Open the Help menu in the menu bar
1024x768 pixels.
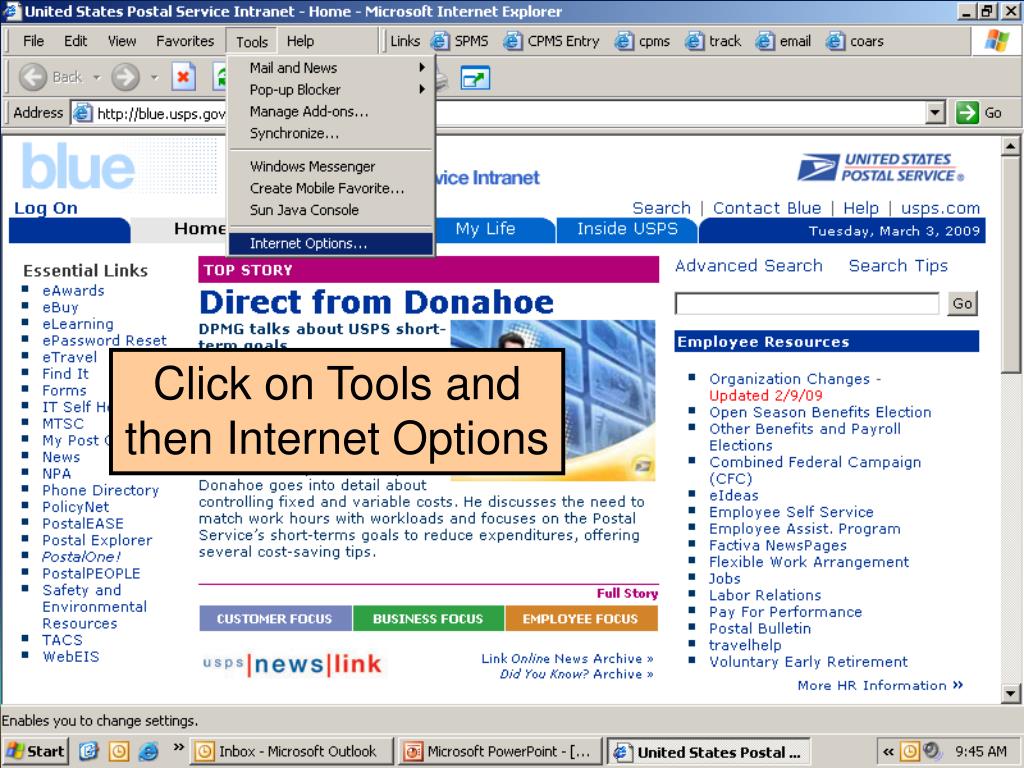[x=300, y=41]
